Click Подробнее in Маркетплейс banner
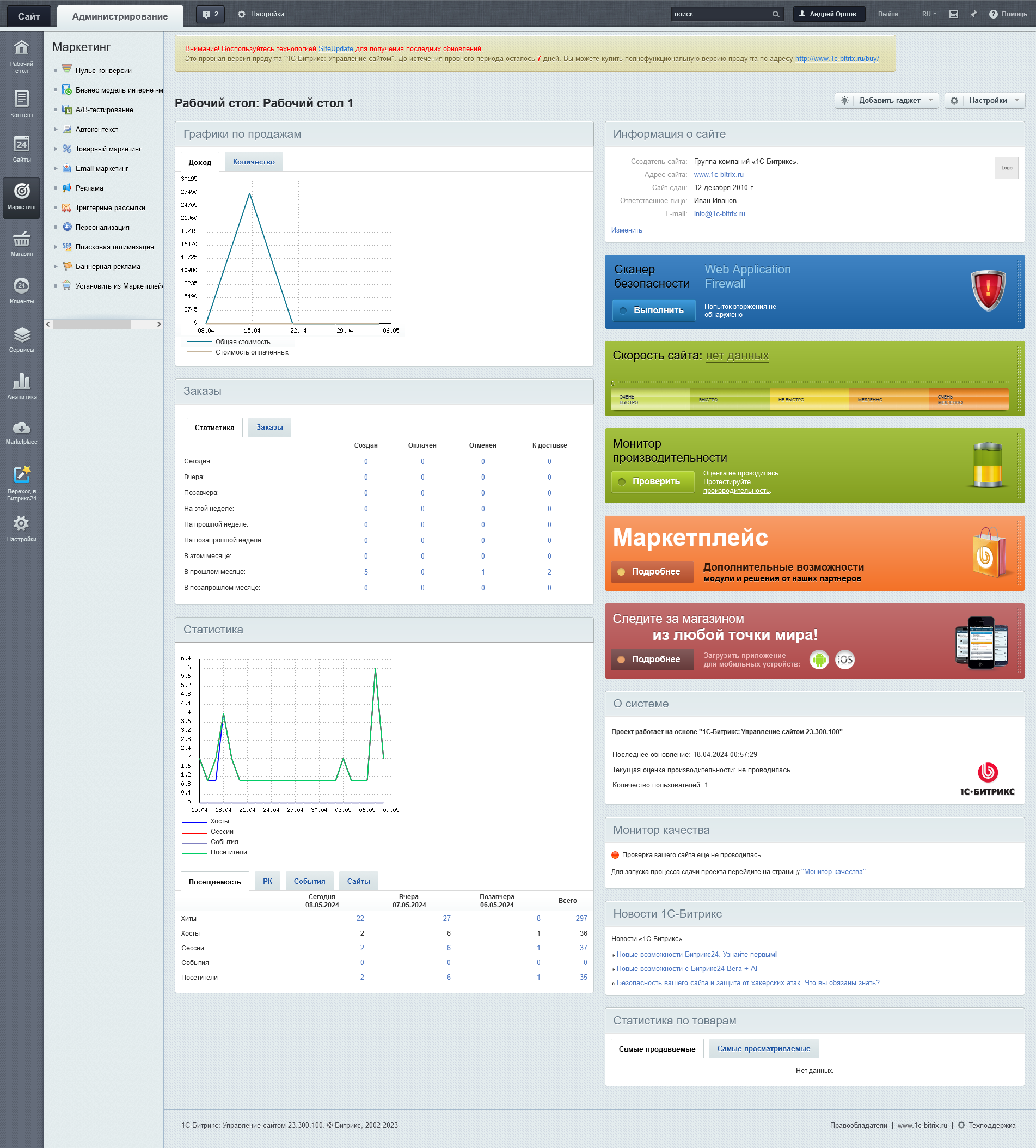 tap(652, 572)
